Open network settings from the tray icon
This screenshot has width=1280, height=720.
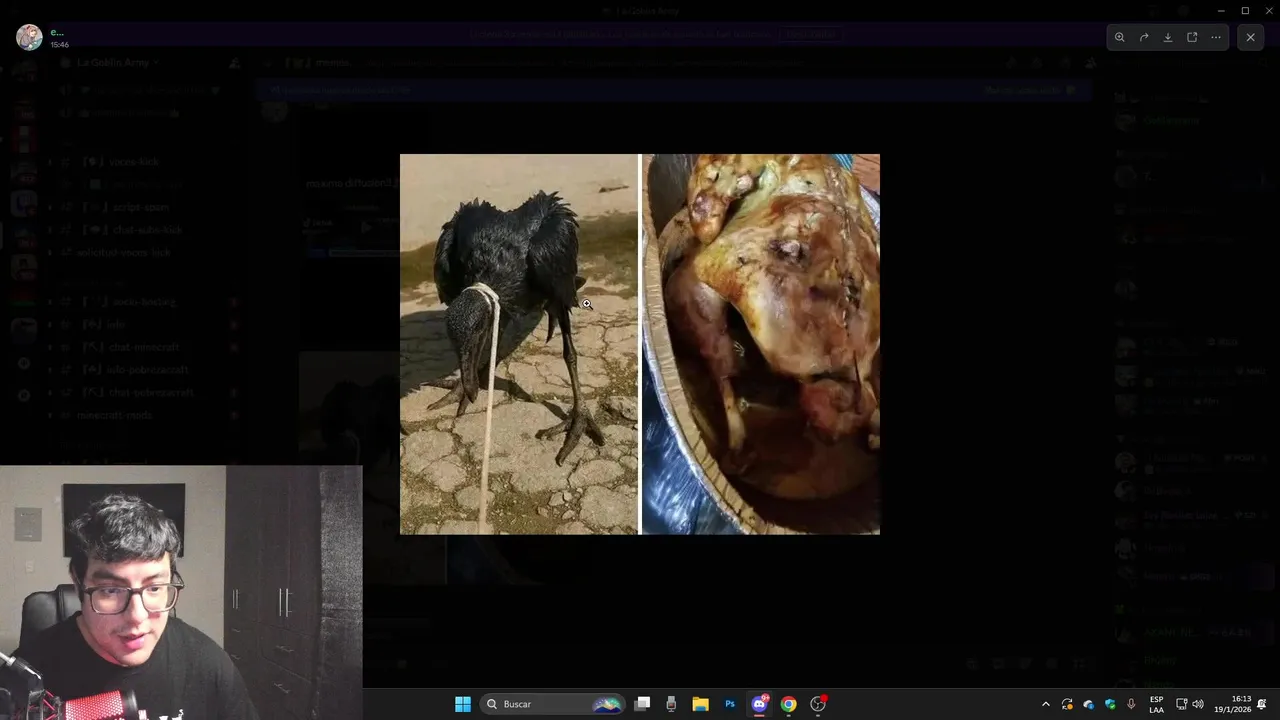pyautogui.click(x=1181, y=704)
